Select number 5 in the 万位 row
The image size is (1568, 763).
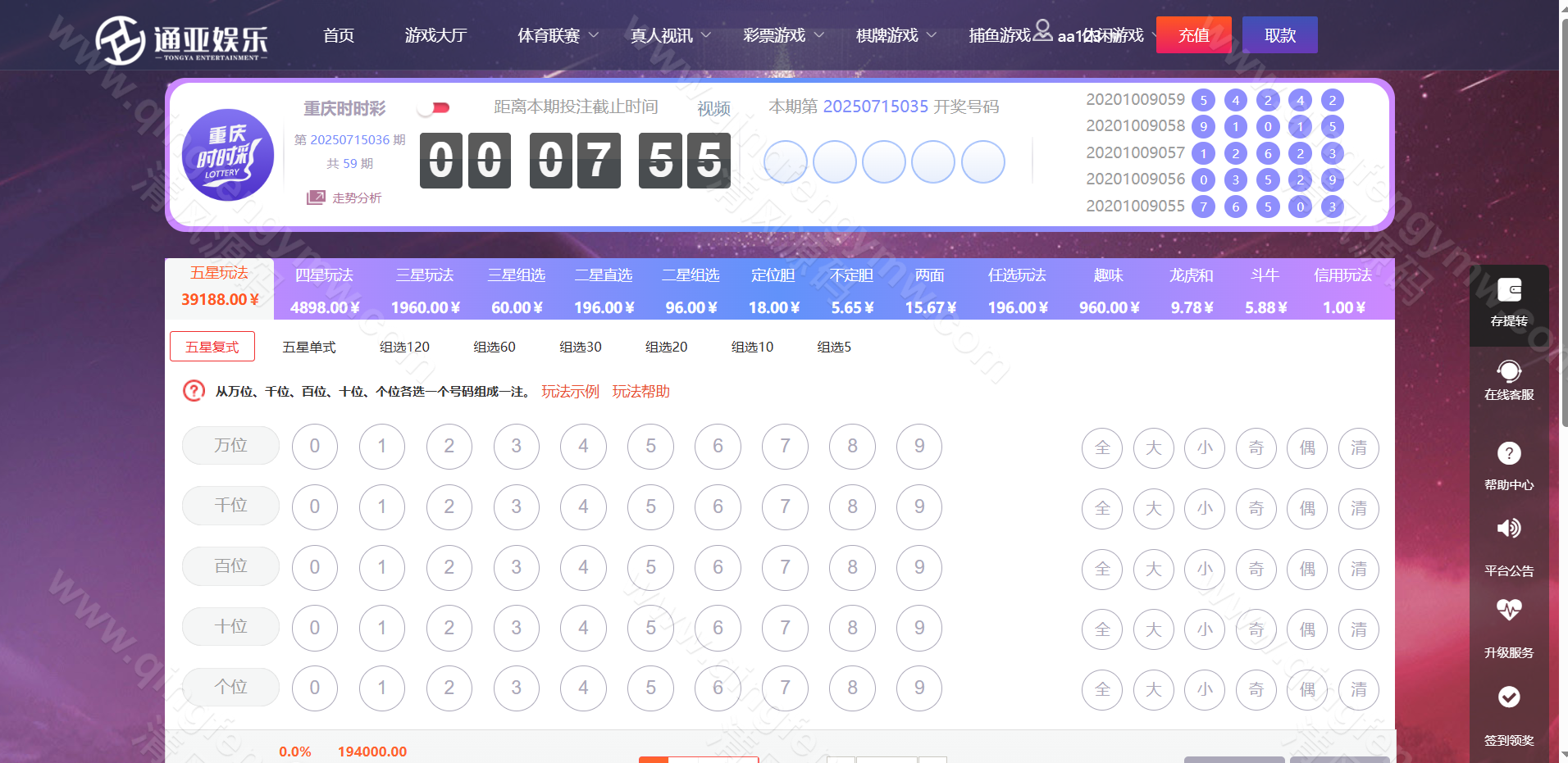coord(650,446)
